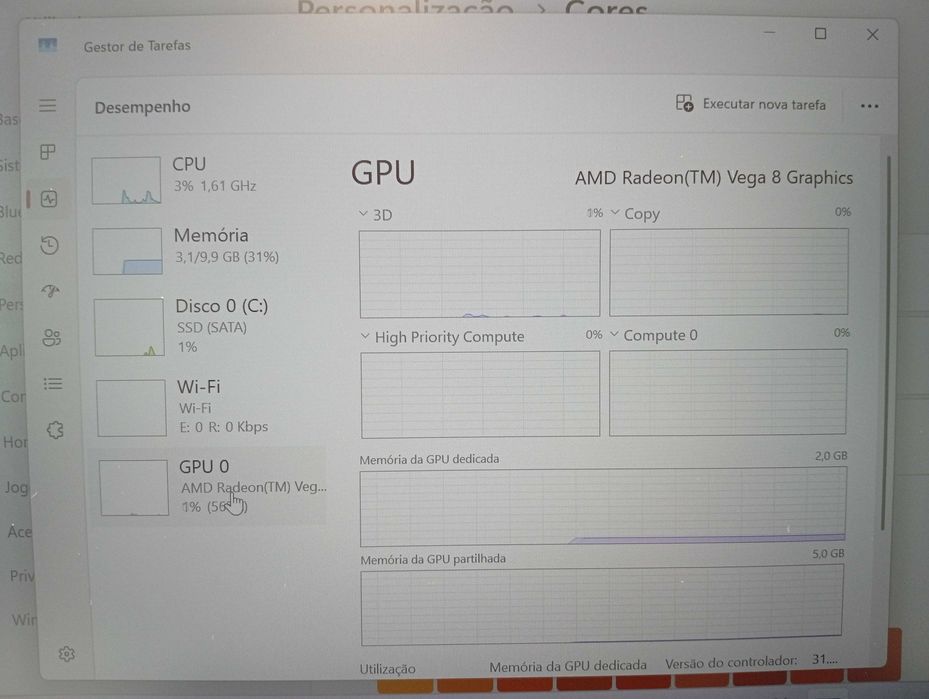Click the SSD (SATA) disk type text
Viewport: 929px width, 699px height.
(x=212, y=328)
